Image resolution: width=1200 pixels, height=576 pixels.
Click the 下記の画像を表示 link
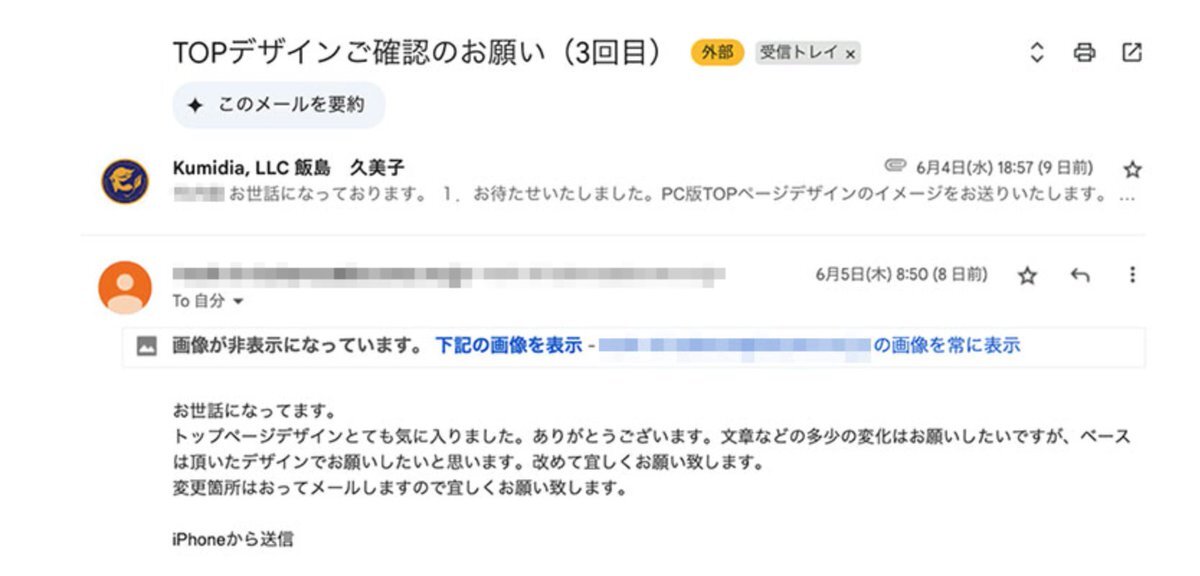[508, 346]
